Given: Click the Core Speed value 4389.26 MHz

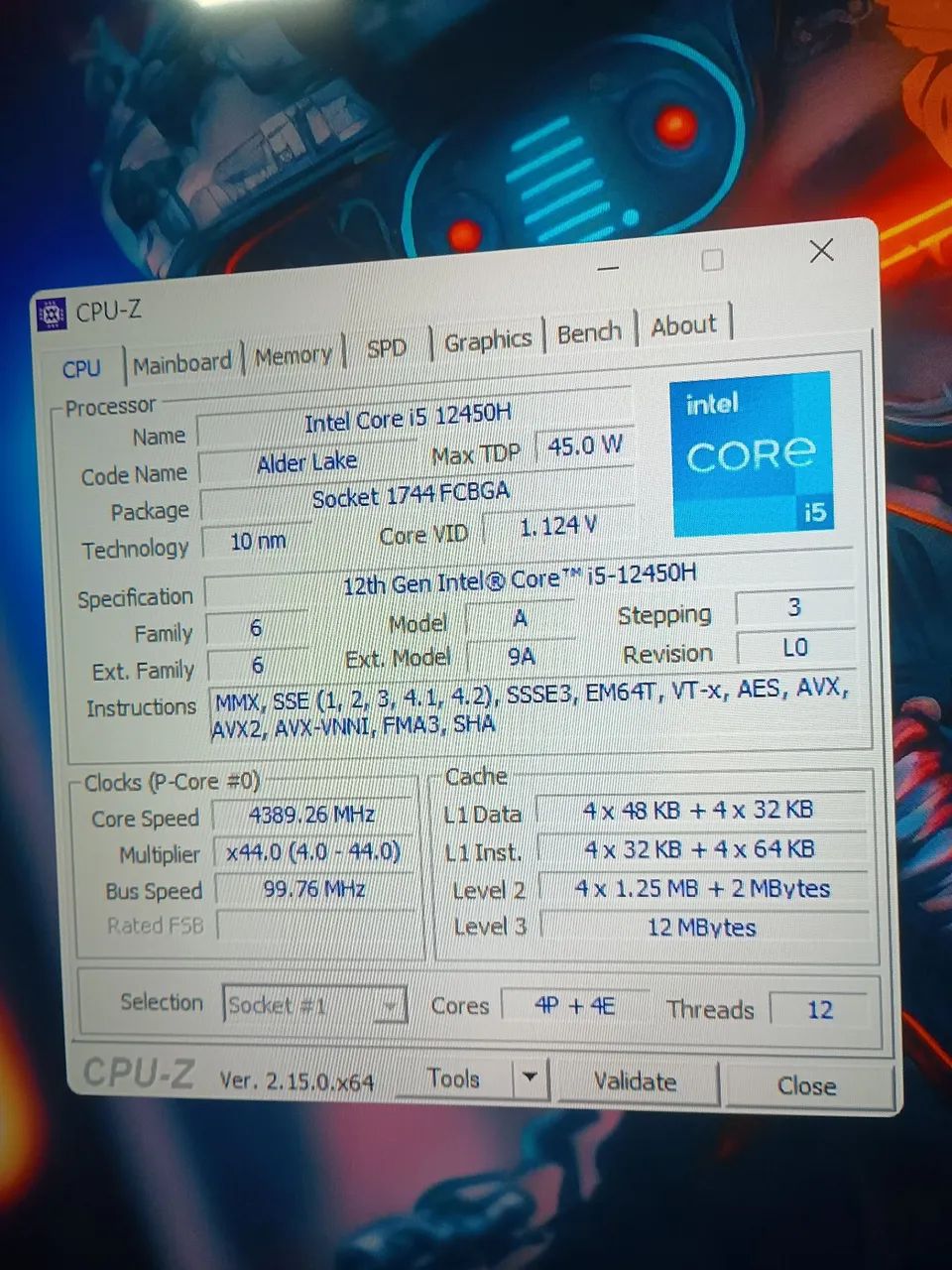Looking at the screenshot, I should tap(312, 815).
